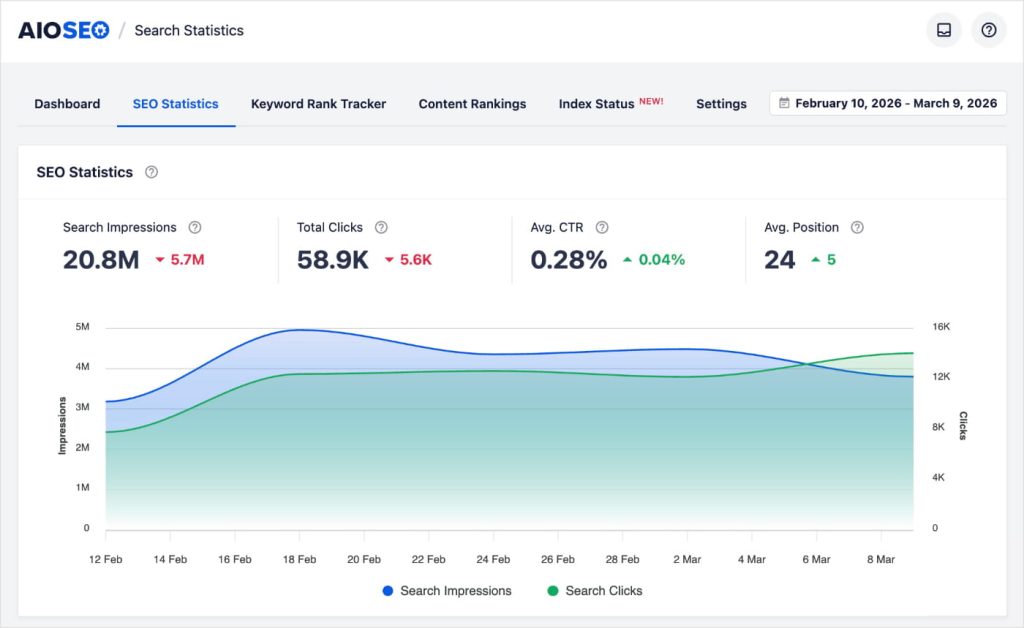Image resolution: width=1024 pixels, height=628 pixels.
Task: Click the 5.7M impressions change value
Action: coord(187,260)
